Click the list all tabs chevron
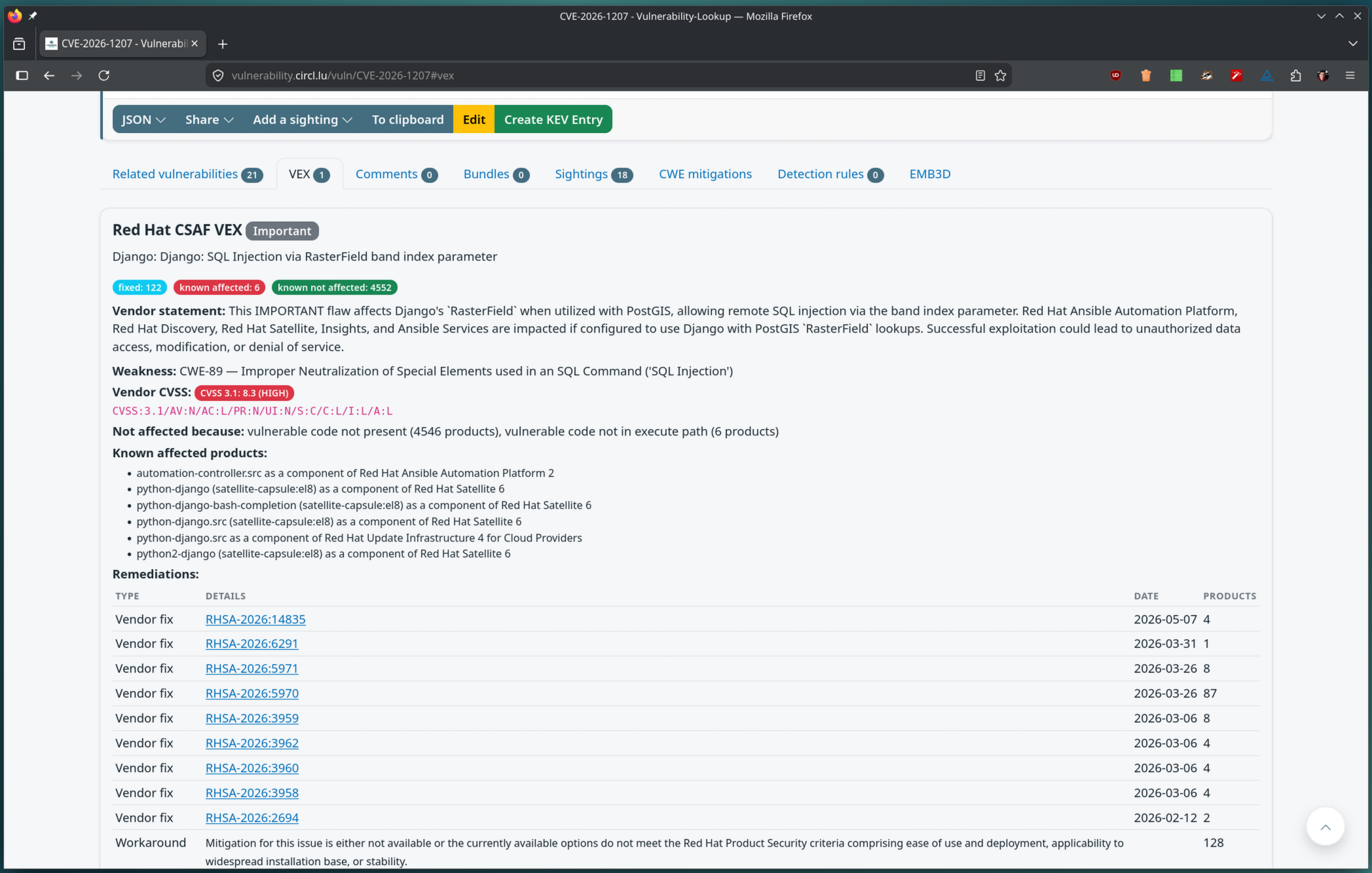 coord(1352,44)
